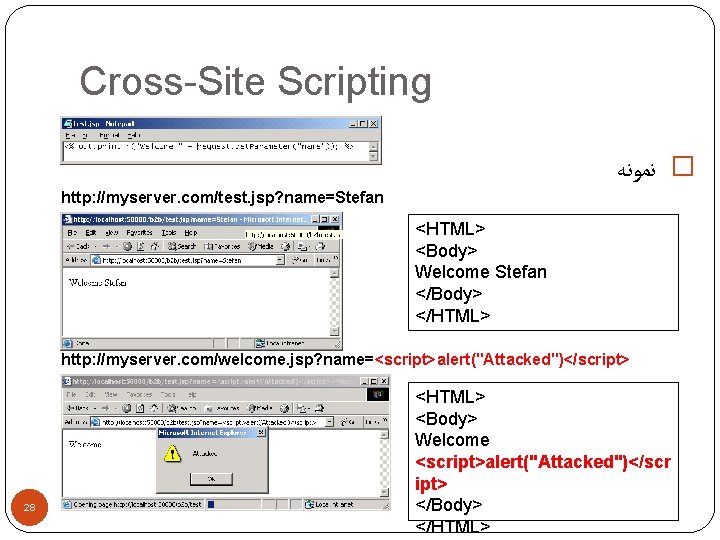This screenshot has height=540, width=720.
Task: Expand Links chevron in Attacked browser window
Action: [385, 421]
